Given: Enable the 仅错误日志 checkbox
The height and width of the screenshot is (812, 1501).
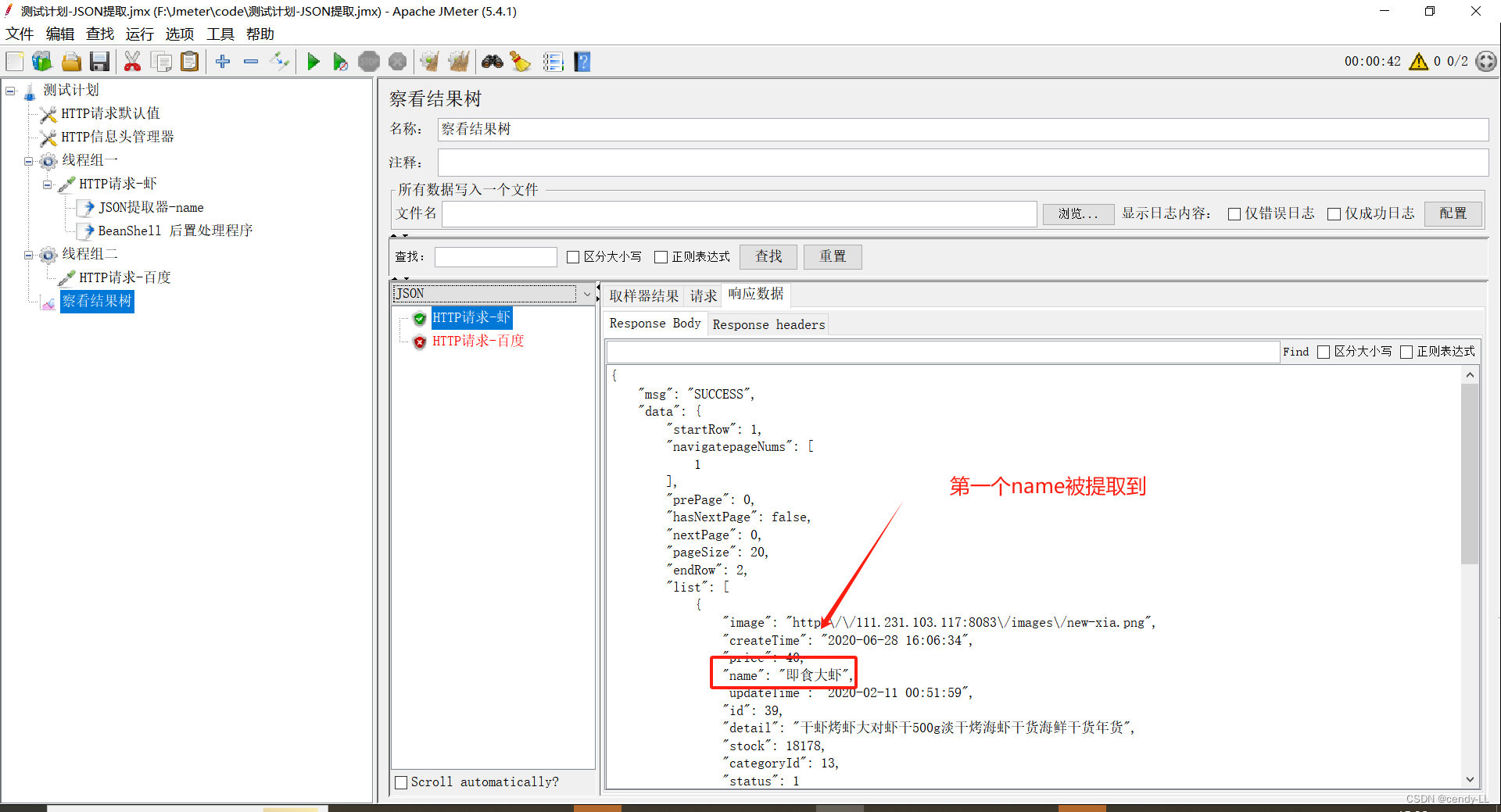Looking at the screenshot, I should coord(1235,213).
